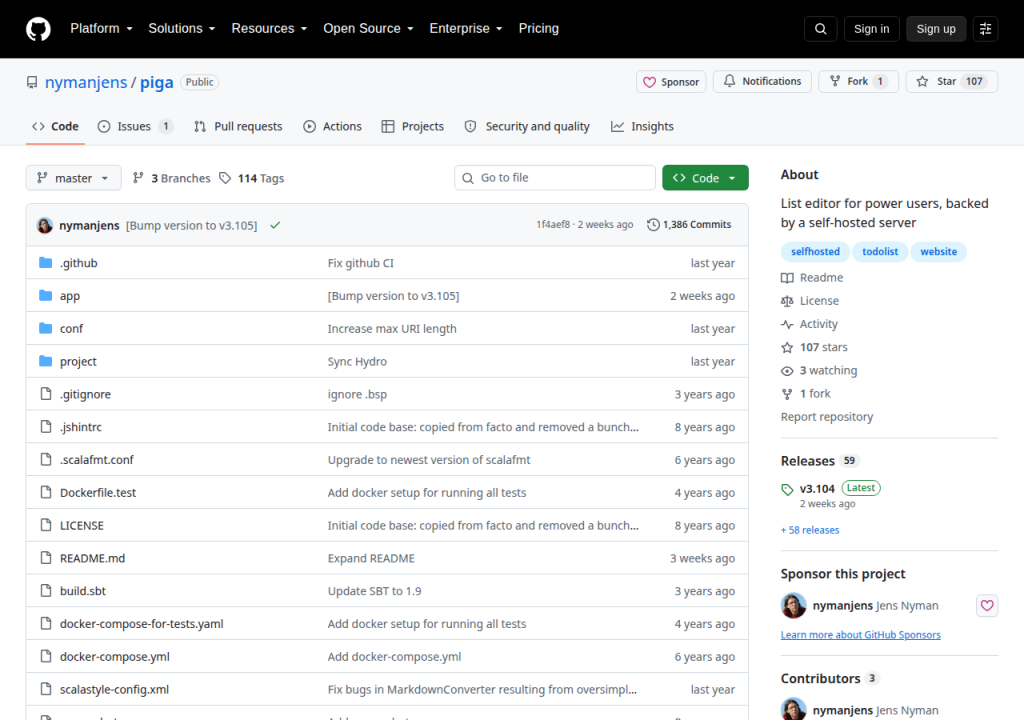Open the Activity link in About
1024x720 pixels.
click(809, 324)
